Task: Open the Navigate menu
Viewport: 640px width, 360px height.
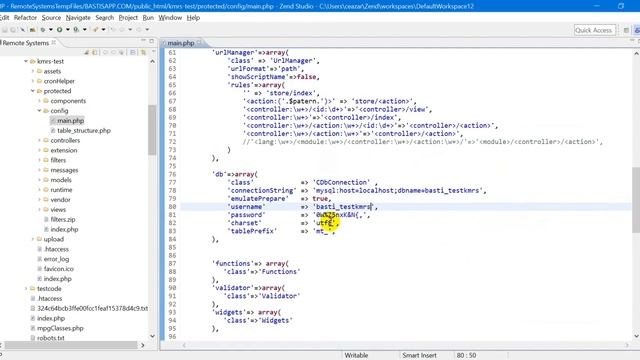Action: coord(78,18)
